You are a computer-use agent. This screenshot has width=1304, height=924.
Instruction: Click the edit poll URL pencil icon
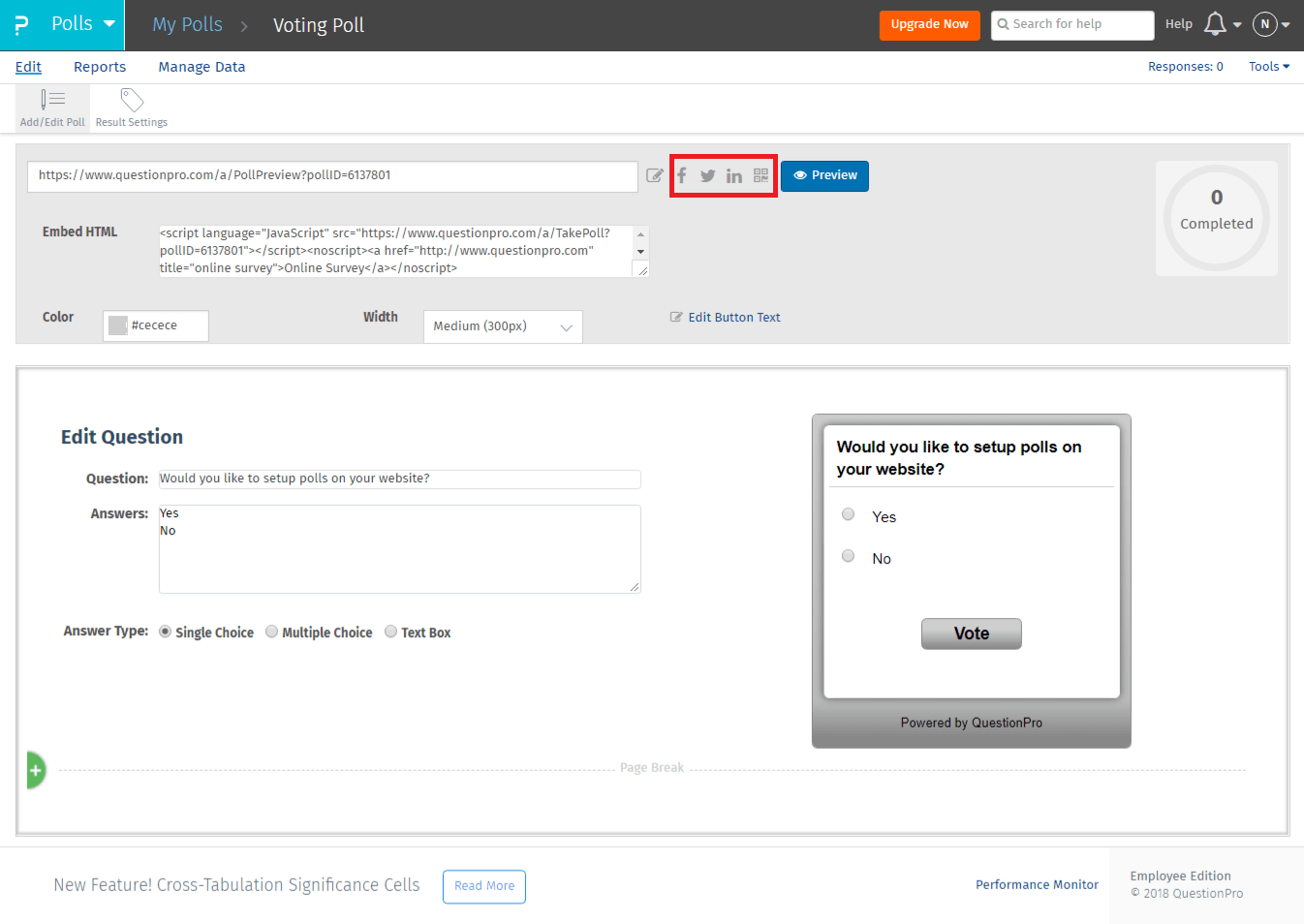click(655, 175)
